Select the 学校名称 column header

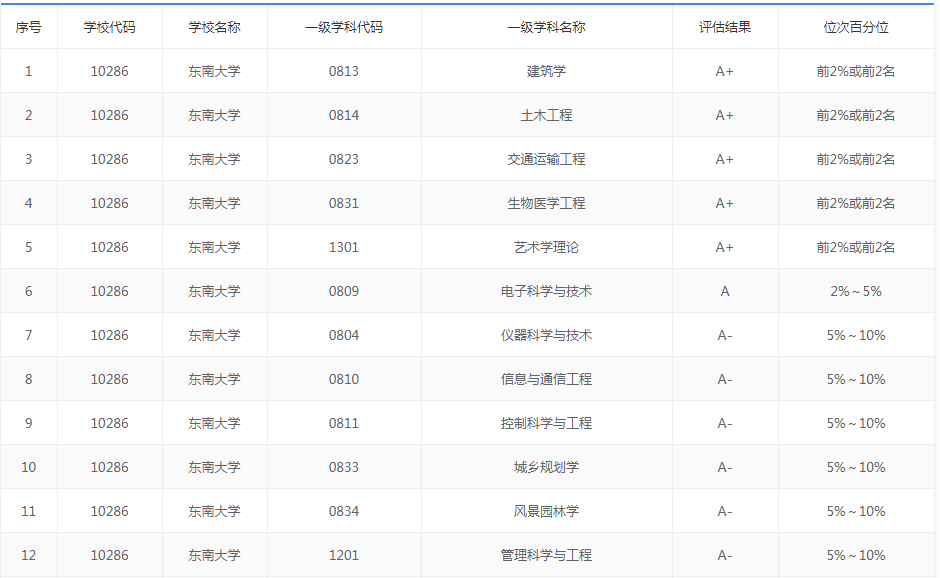(x=214, y=27)
